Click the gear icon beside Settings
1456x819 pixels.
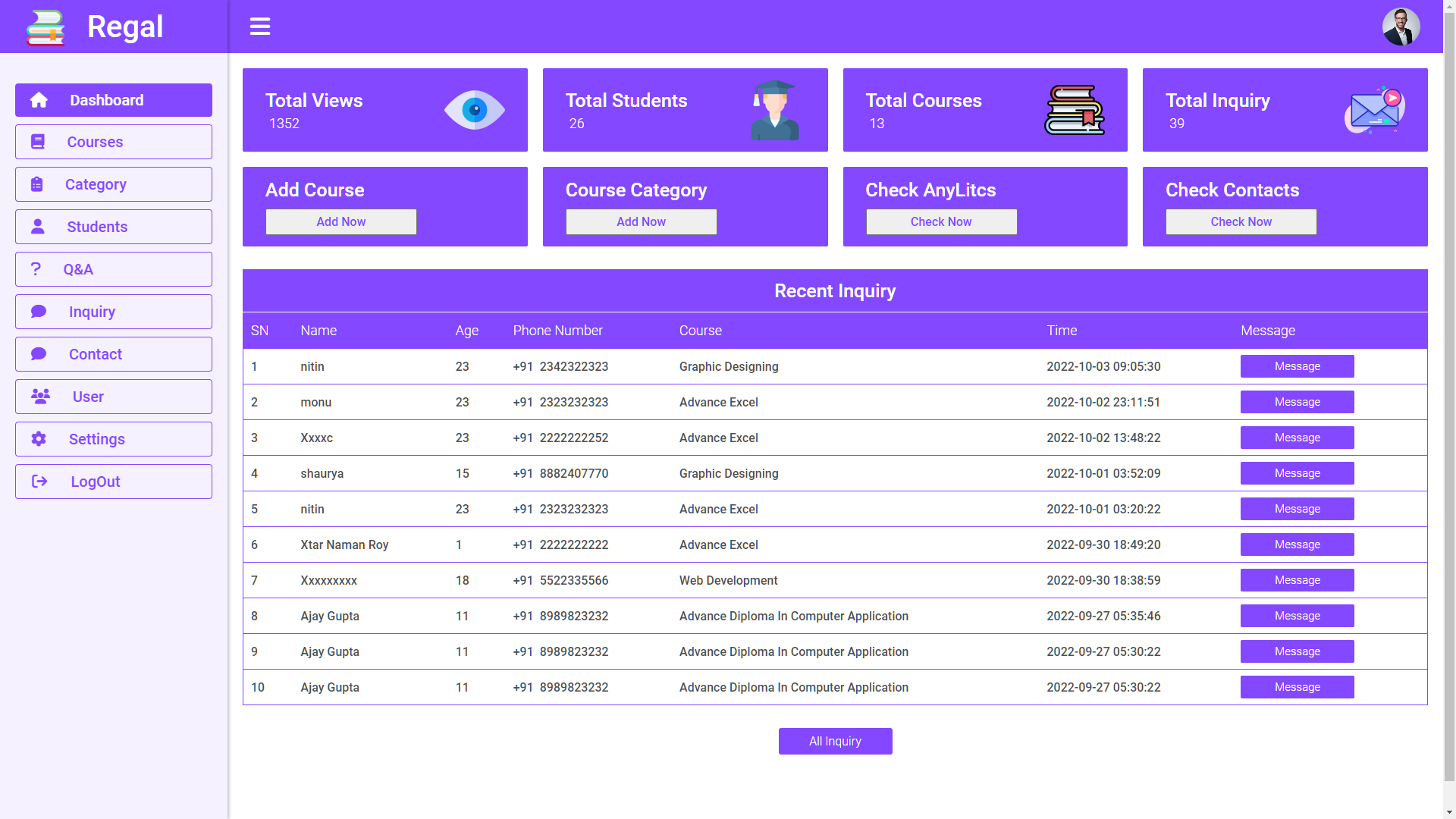coord(39,439)
